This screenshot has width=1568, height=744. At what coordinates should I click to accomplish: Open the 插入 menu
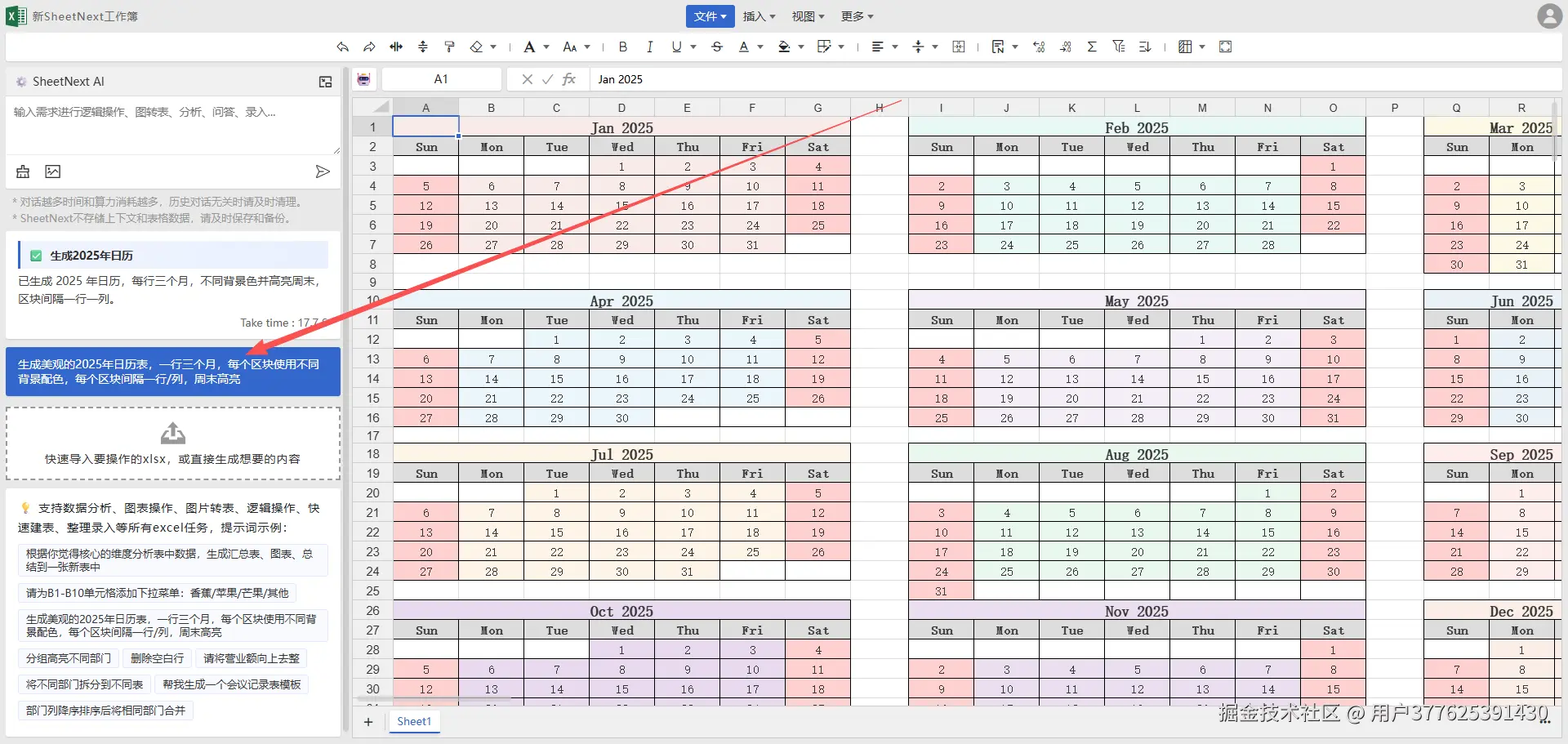tap(759, 16)
